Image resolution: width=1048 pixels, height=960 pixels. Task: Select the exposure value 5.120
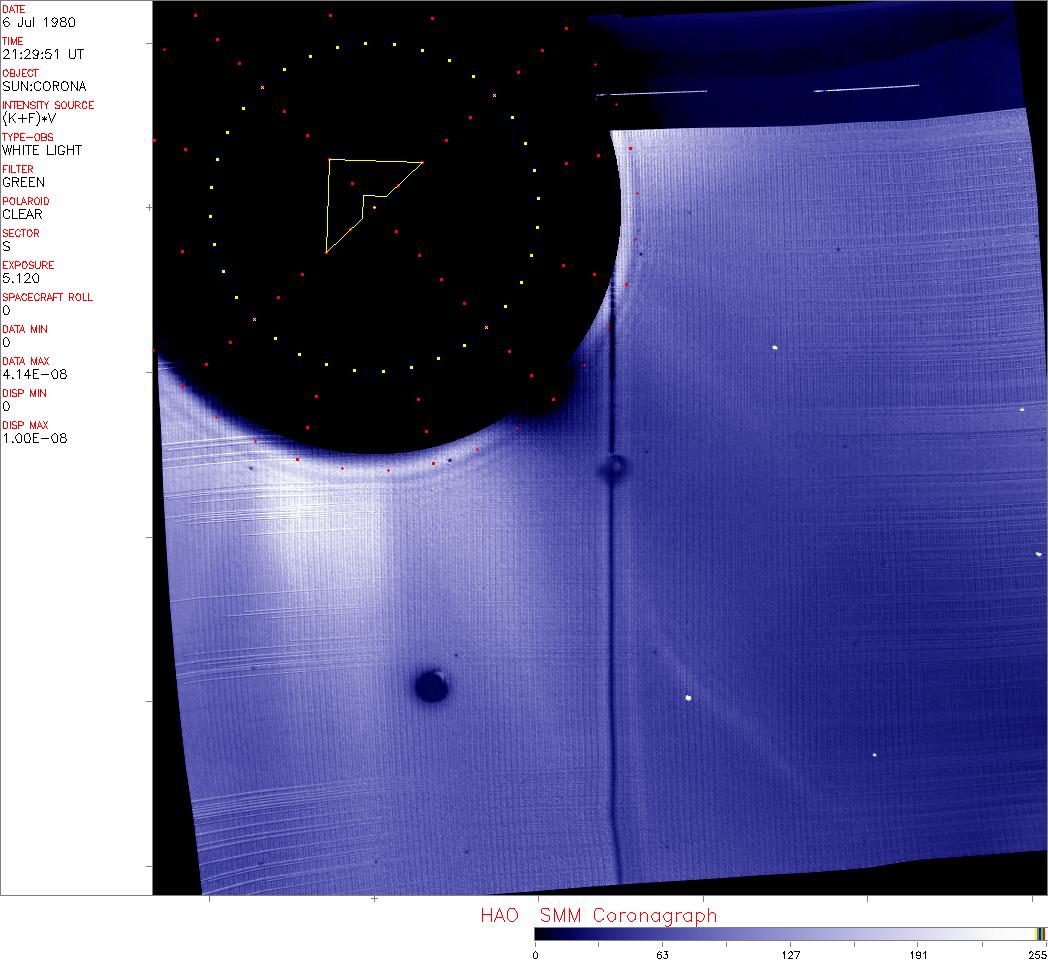pyautogui.click(x=20, y=278)
